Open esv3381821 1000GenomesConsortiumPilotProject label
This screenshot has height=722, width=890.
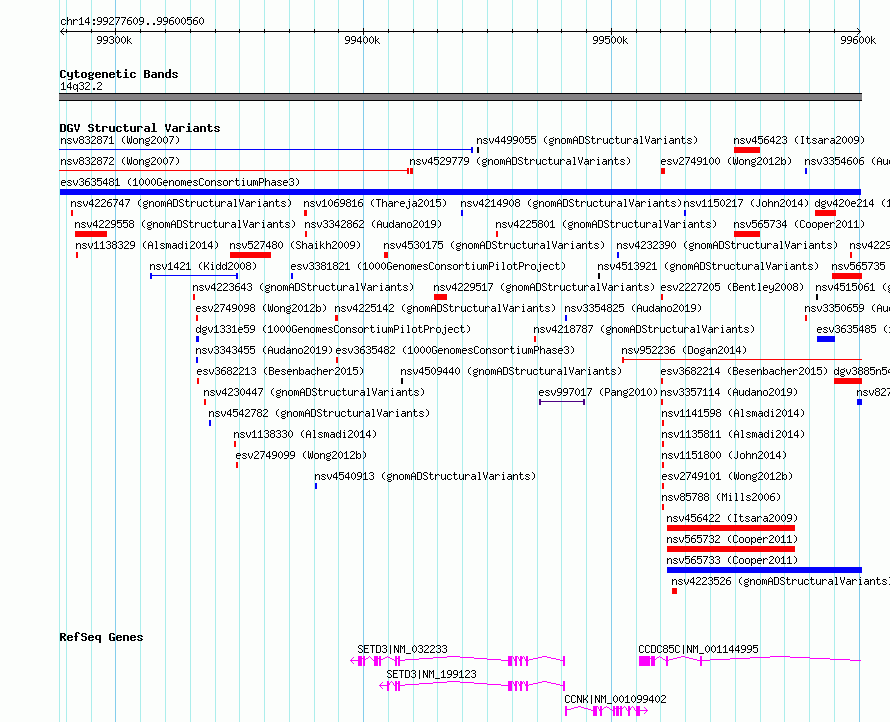428,266
